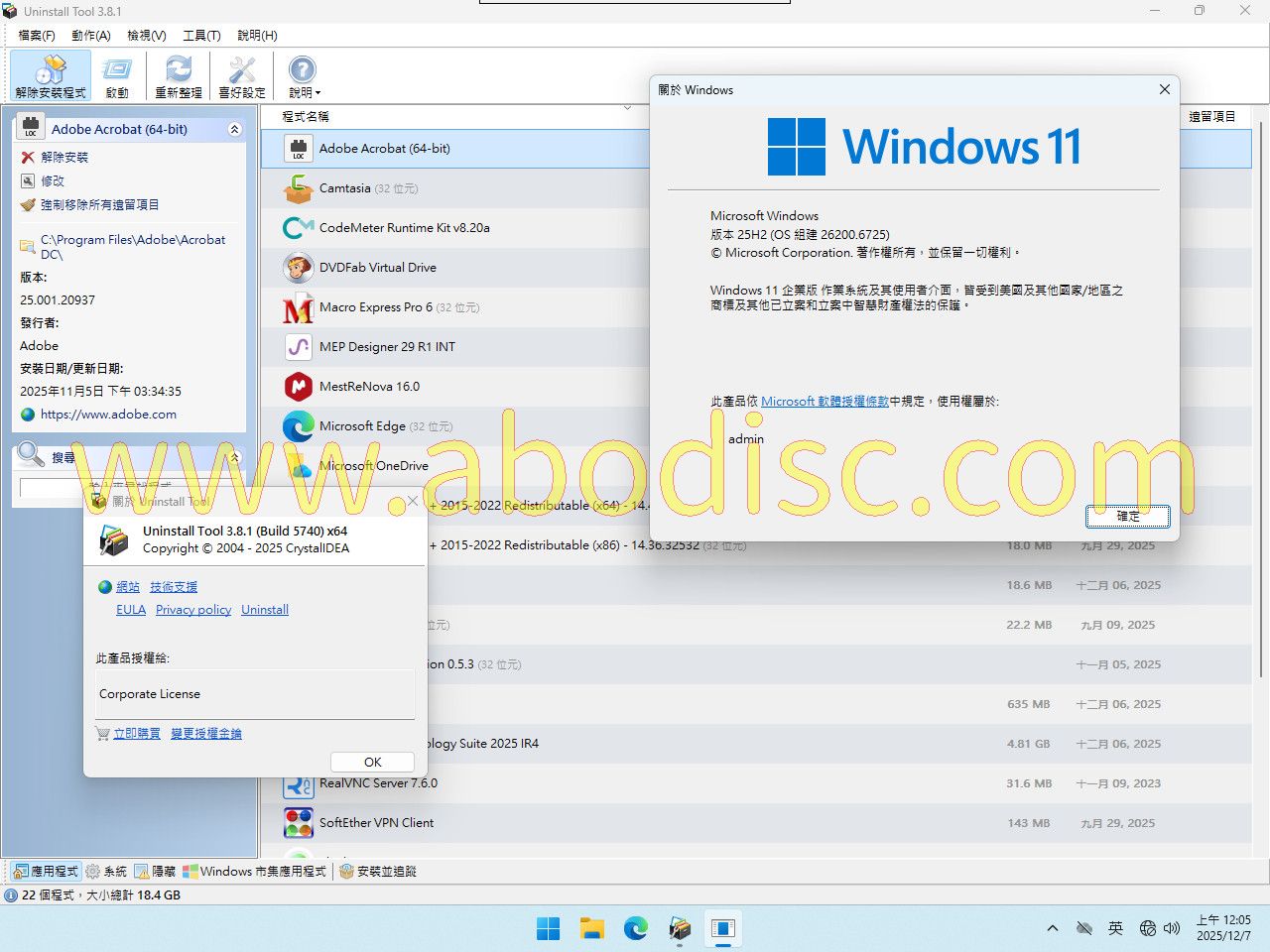The height and width of the screenshot is (952, 1270).
Task: Click the Microsoft Edge taskbar icon
Action: pyautogui.click(x=635, y=928)
